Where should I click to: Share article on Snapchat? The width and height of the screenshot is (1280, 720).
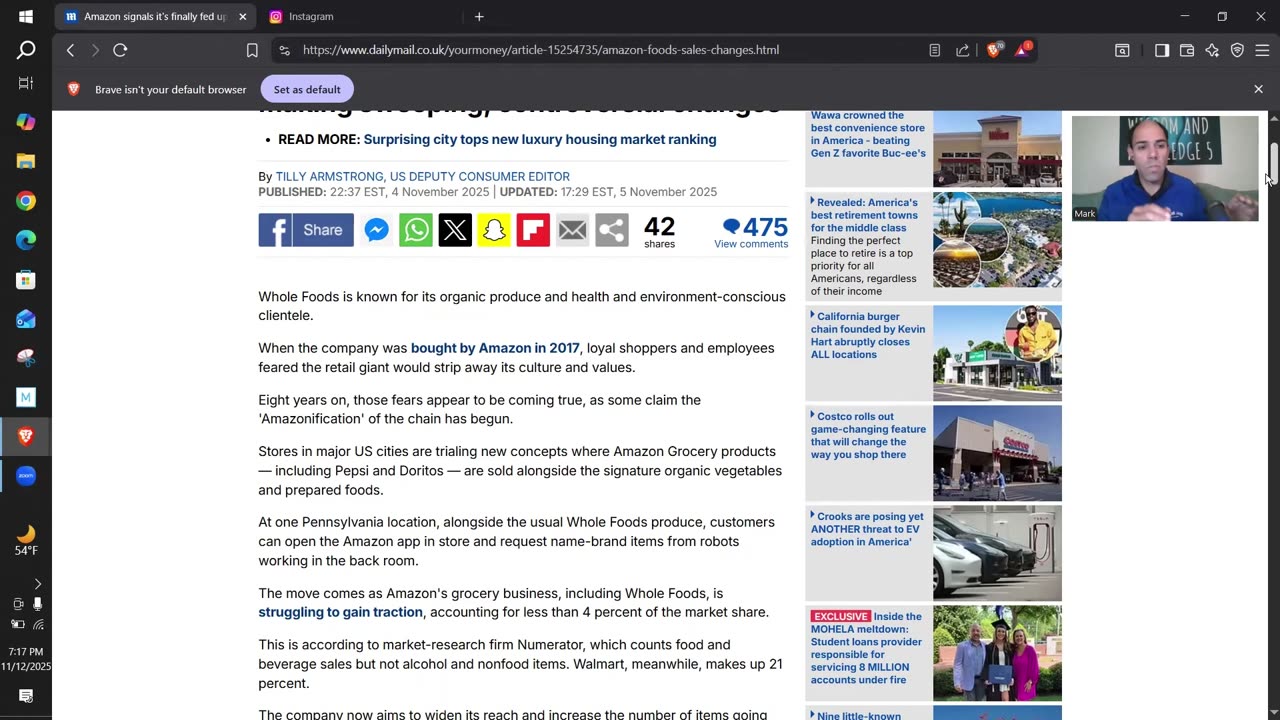494,230
